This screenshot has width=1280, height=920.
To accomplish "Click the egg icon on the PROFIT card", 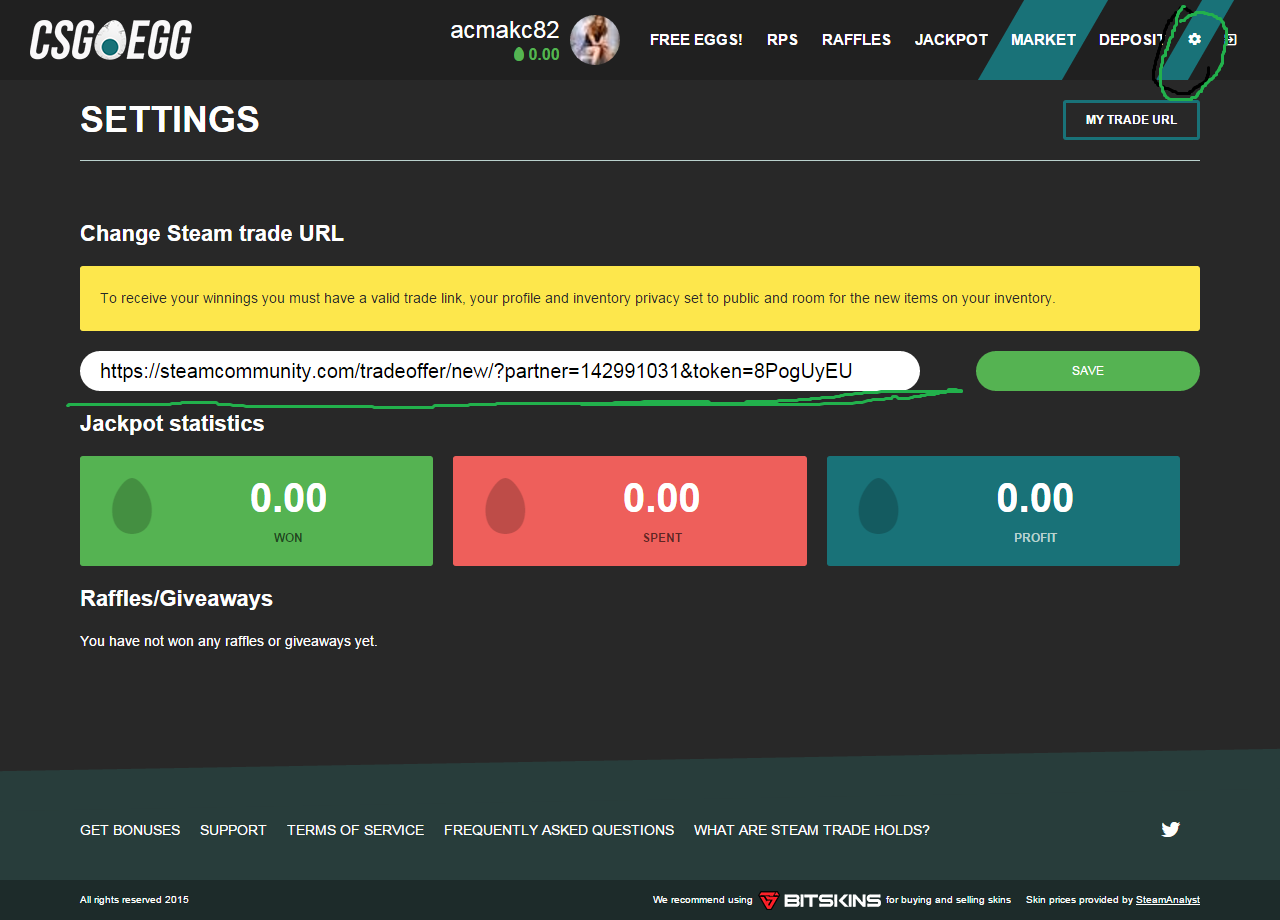I will click(878, 505).
